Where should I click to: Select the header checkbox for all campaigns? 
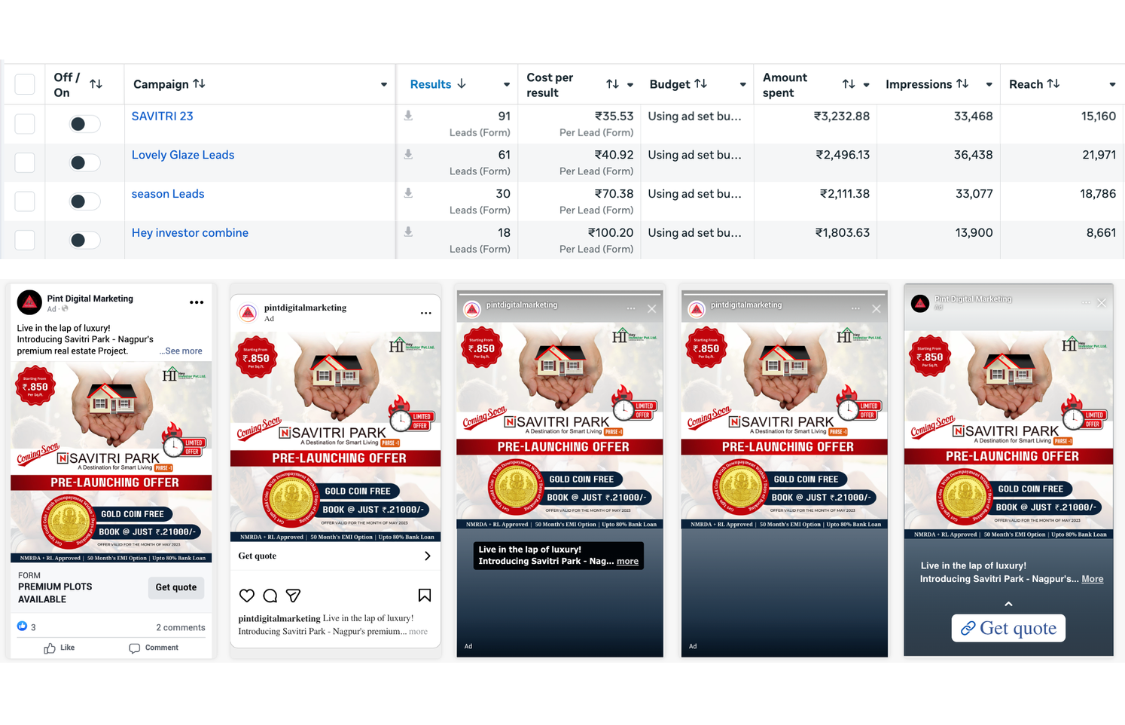(x=25, y=85)
